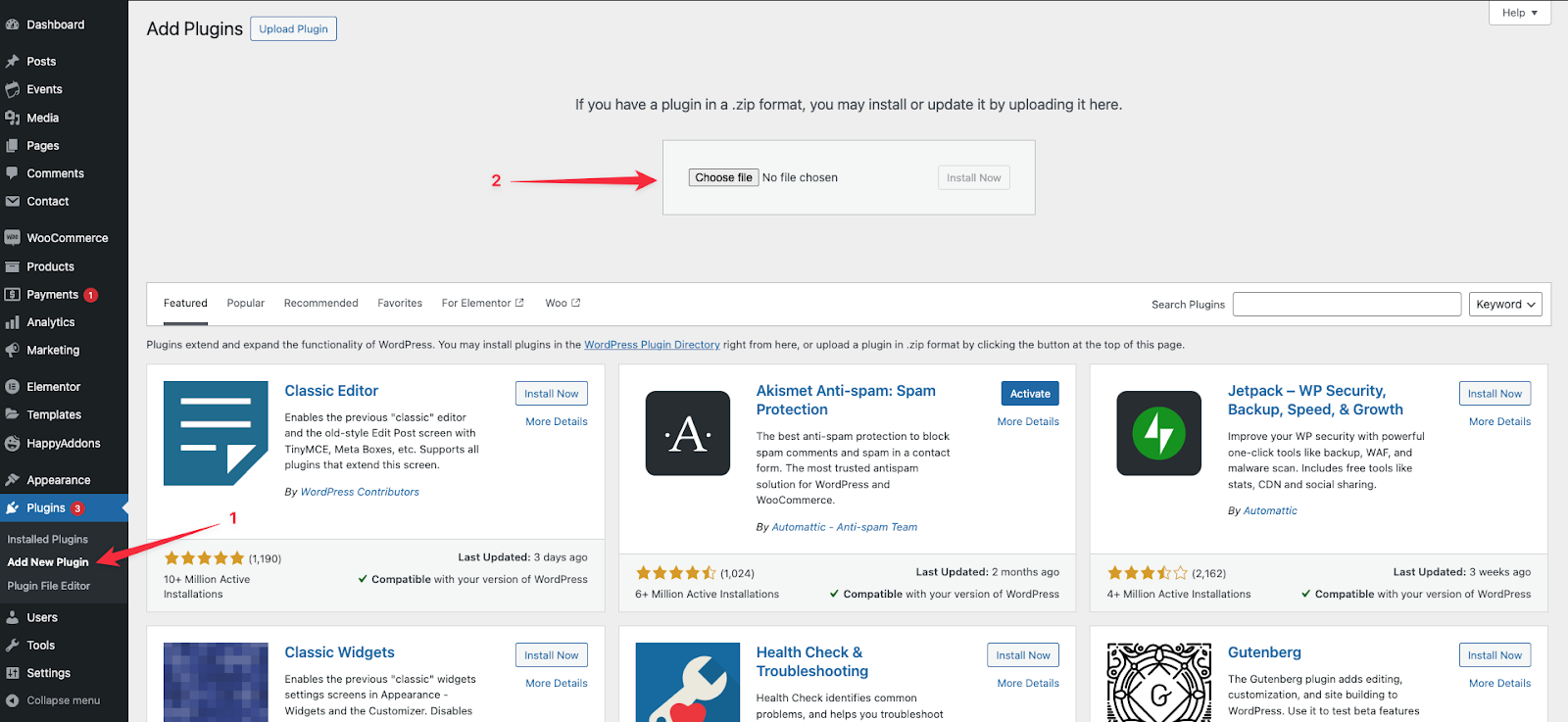1568x722 pixels.
Task: Open More Details for Health Check
Action: coord(1028,684)
